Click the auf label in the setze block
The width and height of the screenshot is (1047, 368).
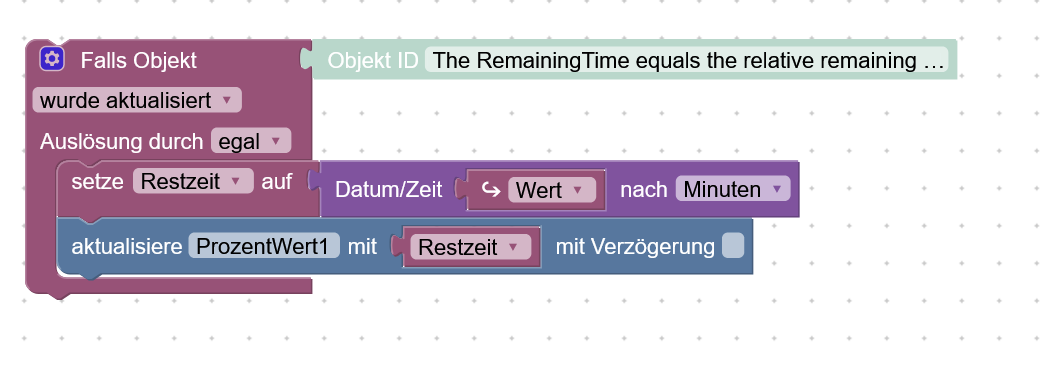276,182
